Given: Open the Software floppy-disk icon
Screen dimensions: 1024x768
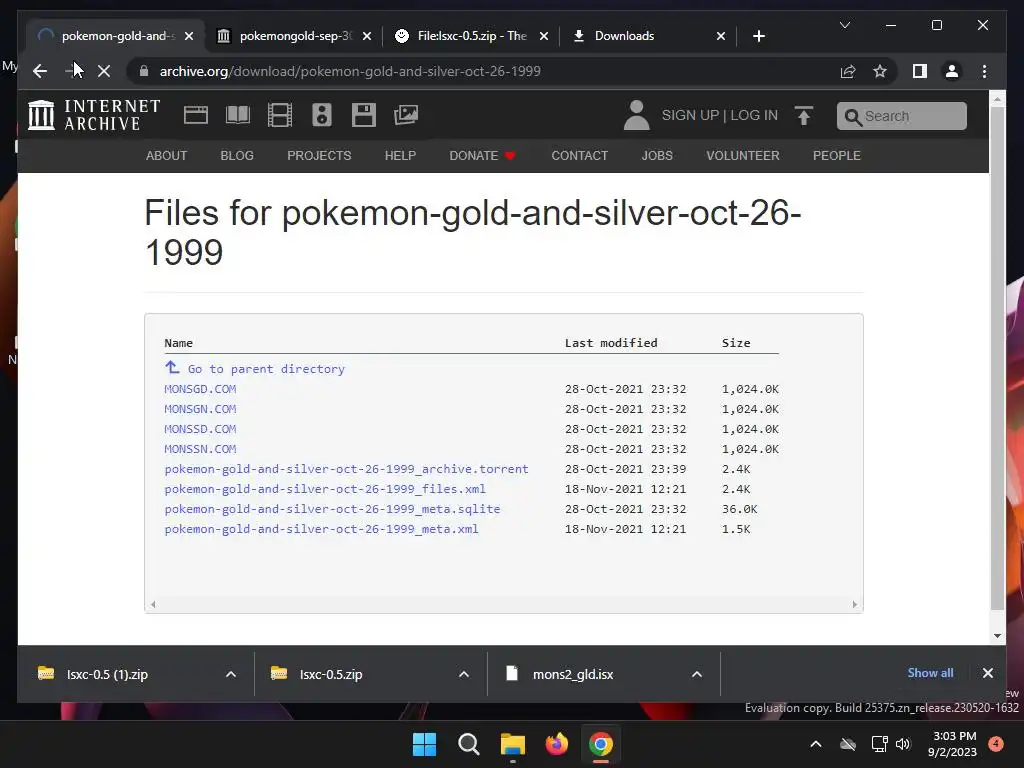Looking at the screenshot, I should click(364, 115).
